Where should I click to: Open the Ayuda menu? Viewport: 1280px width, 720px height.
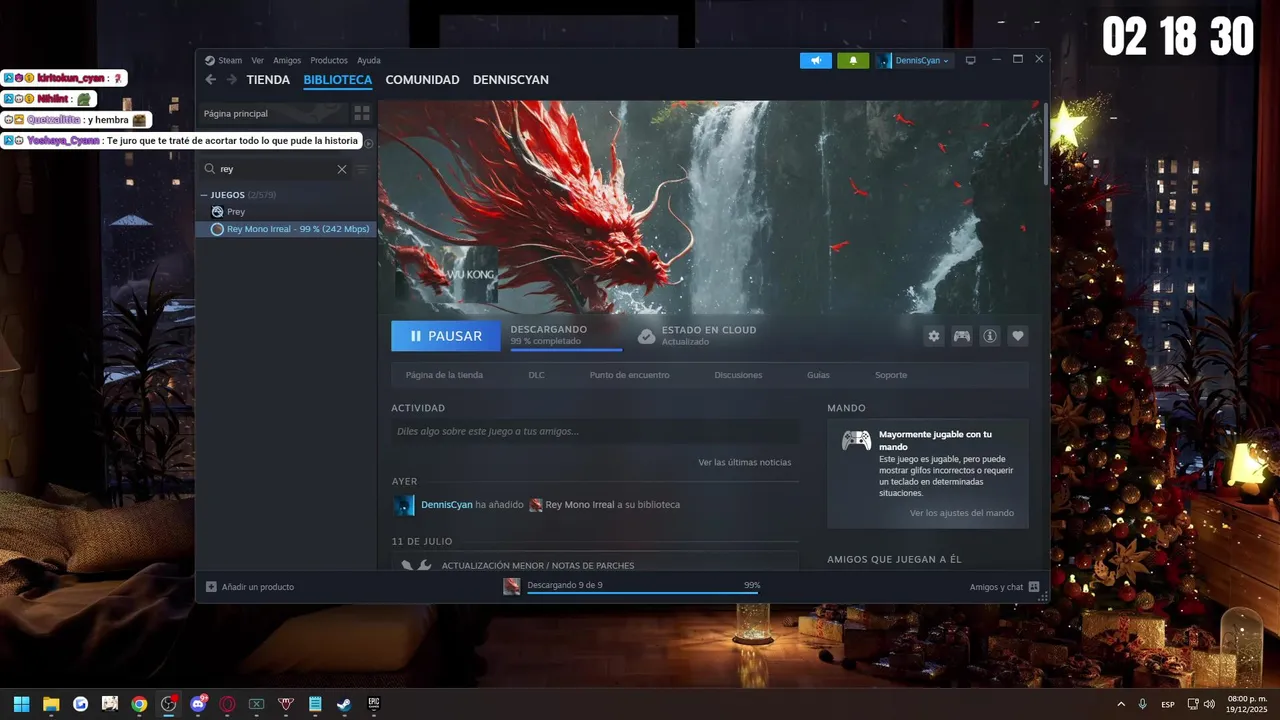point(369,60)
